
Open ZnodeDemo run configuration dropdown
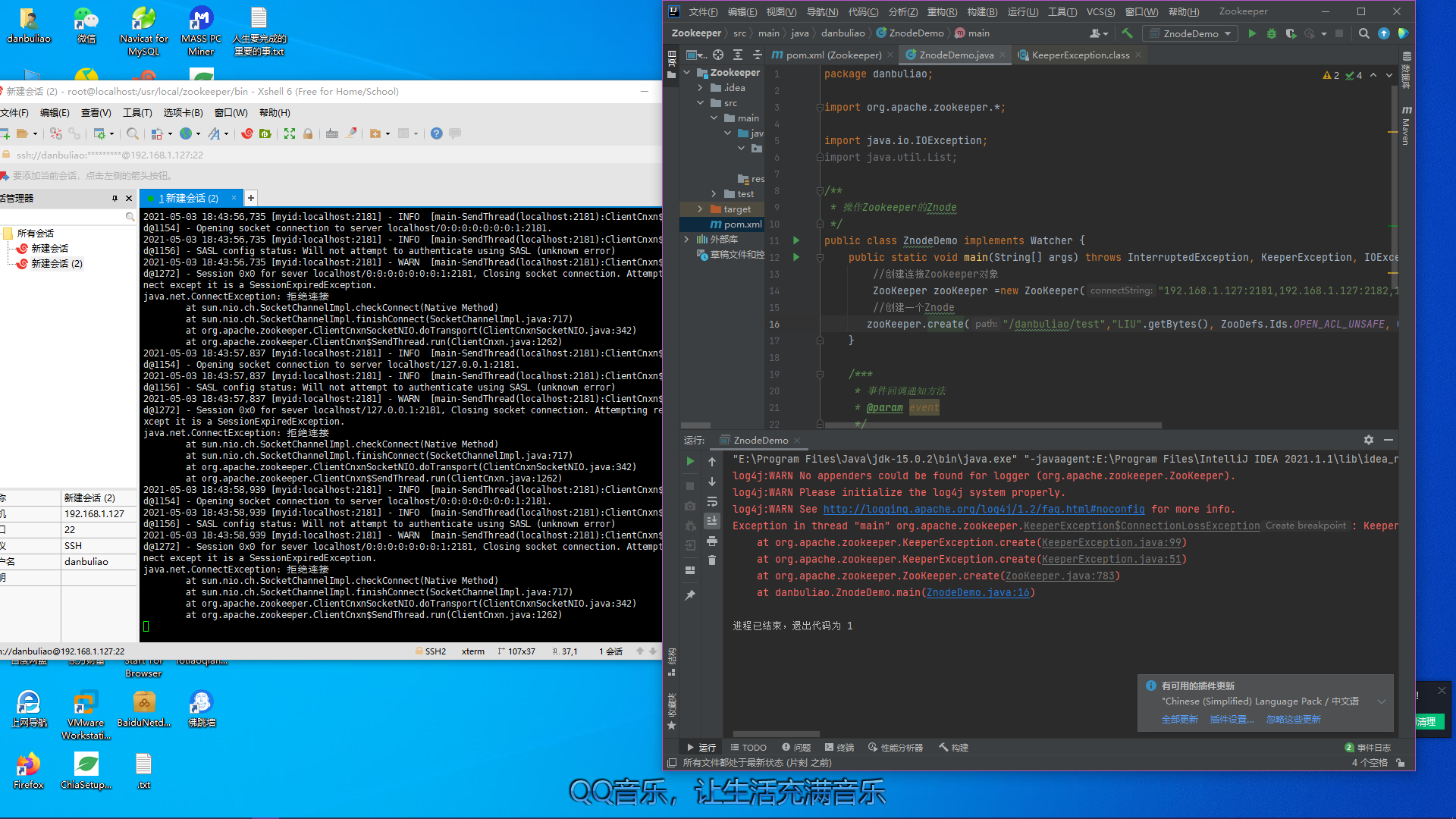[1190, 33]
